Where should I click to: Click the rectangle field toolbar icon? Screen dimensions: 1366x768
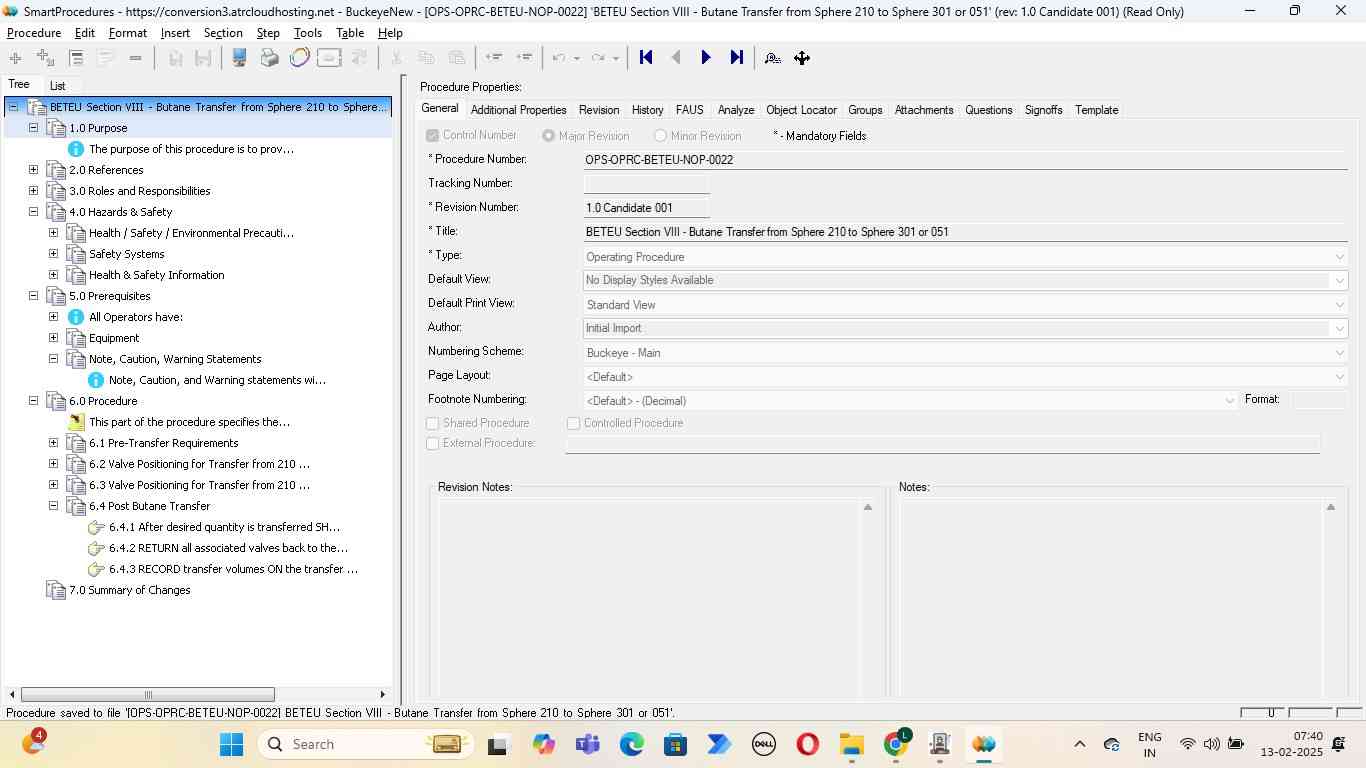(329, 58)
